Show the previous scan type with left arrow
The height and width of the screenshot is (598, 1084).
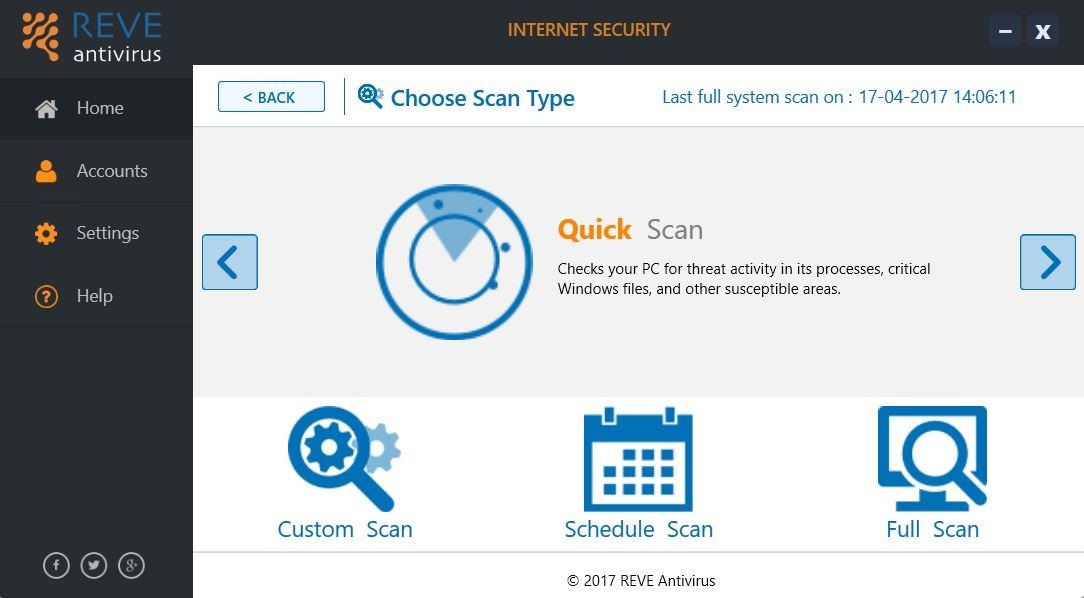(230, 262)
